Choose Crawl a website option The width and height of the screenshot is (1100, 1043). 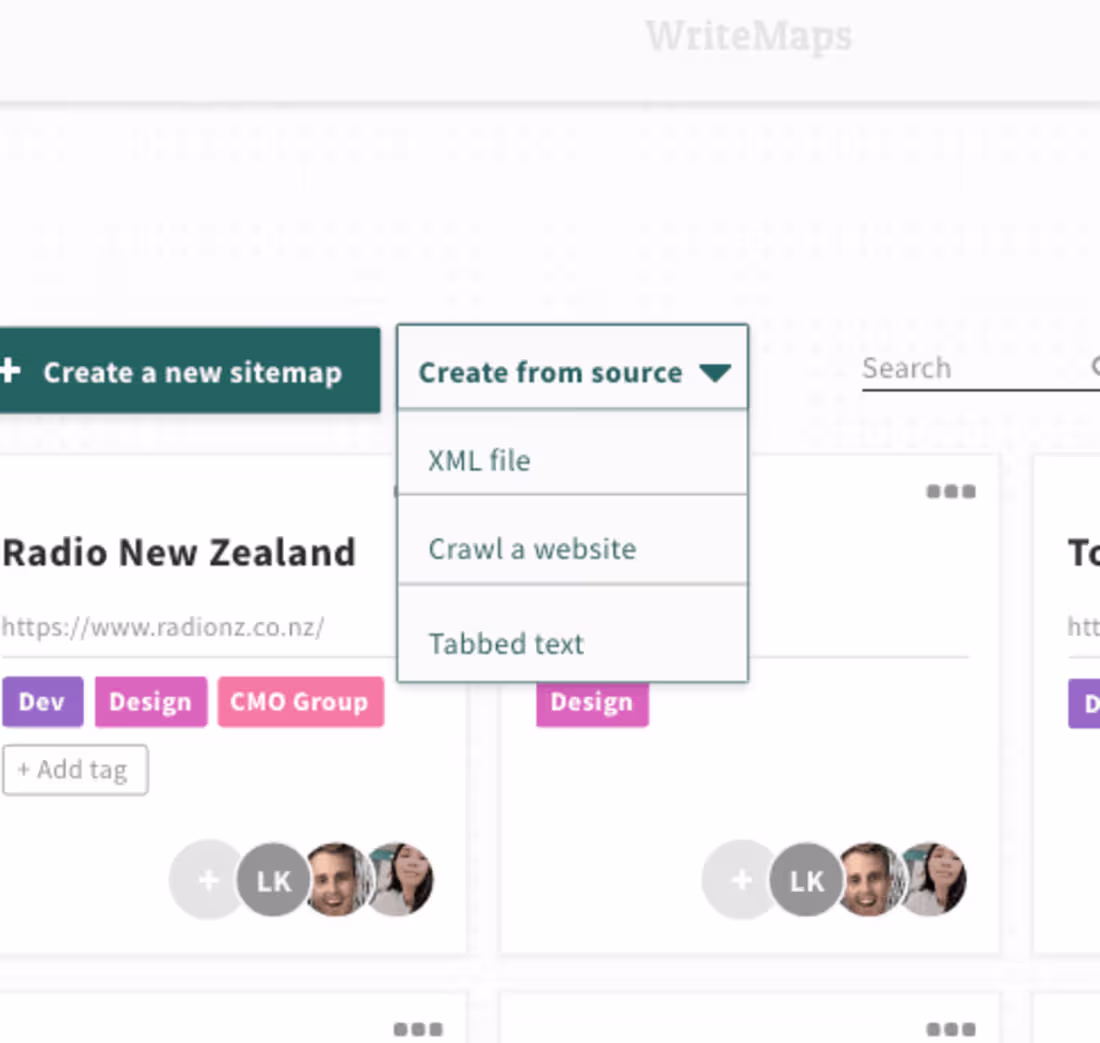(x=532, y=548)
